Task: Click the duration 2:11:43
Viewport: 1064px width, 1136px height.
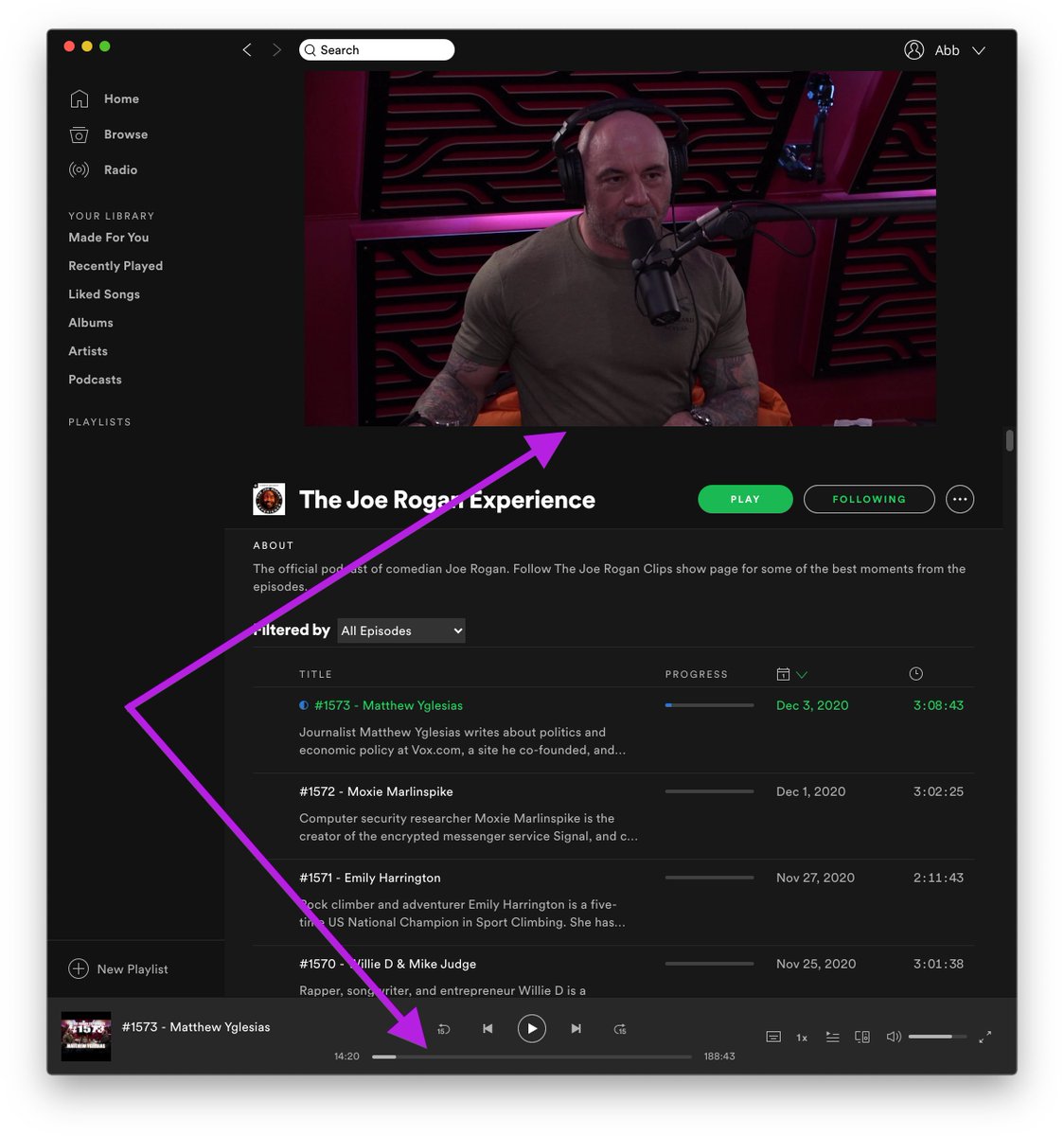Action: point(938,878)
